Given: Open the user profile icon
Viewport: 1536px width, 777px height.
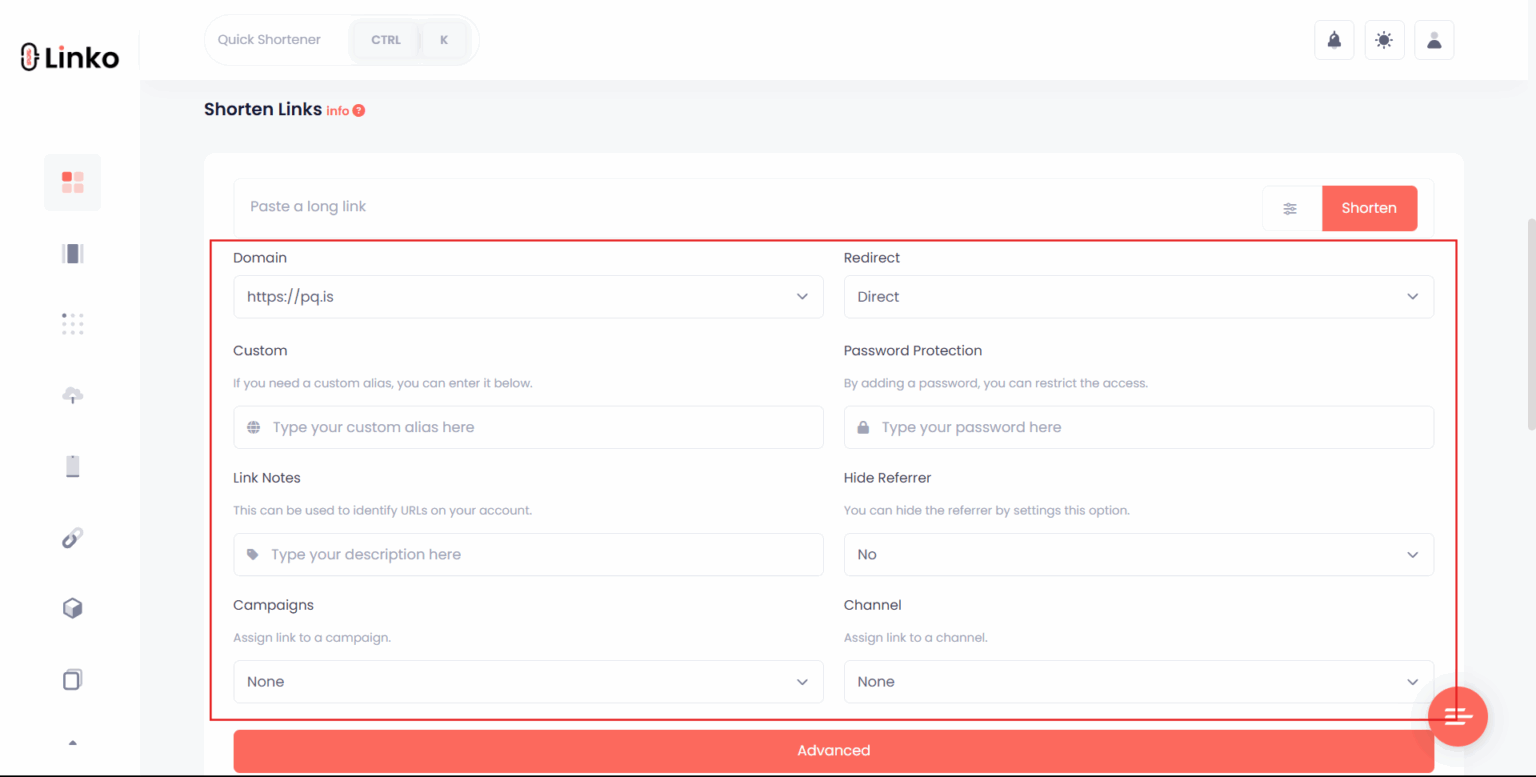Looking at the screenshot, I should 1434,40.
